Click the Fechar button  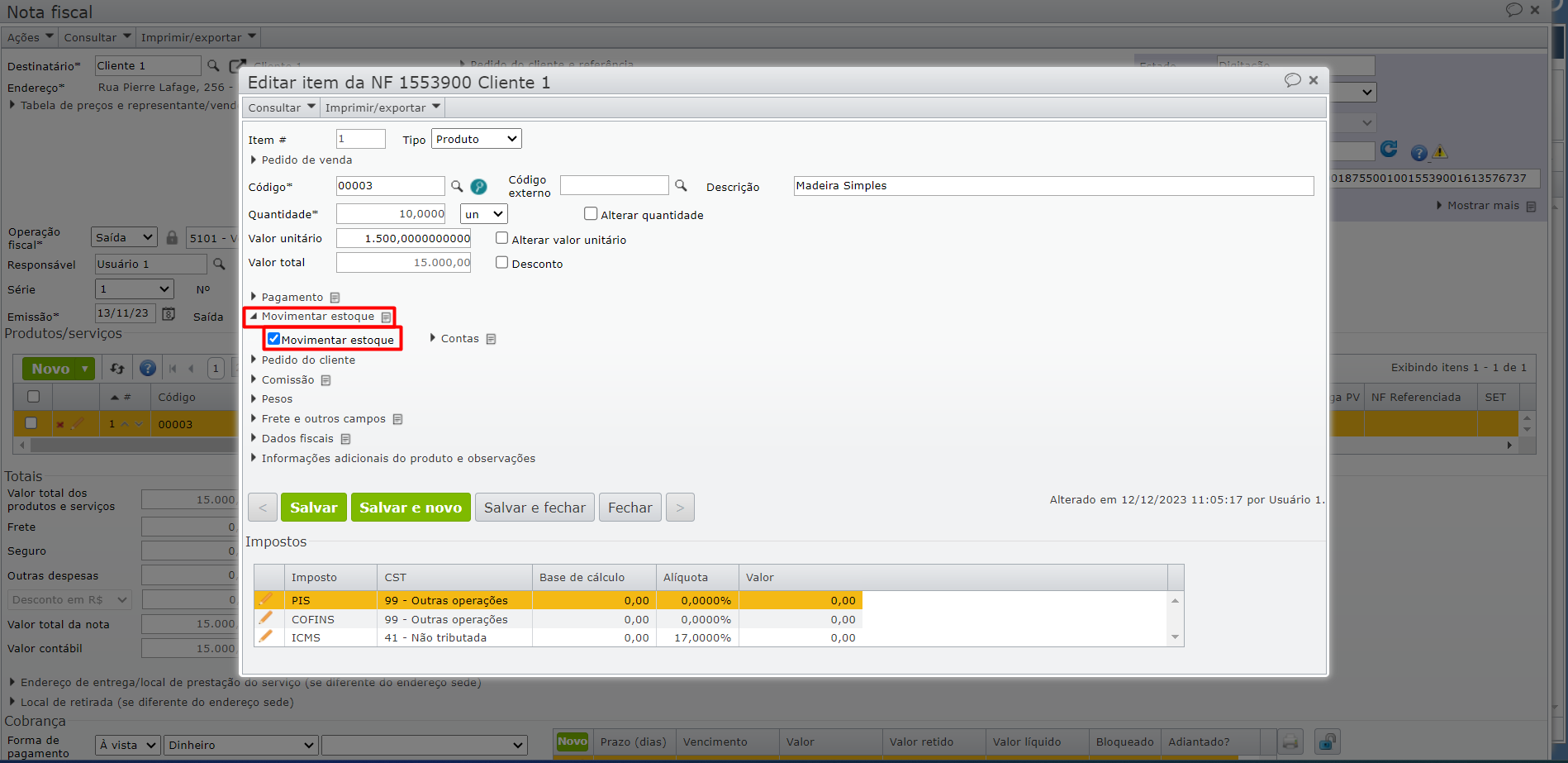(x=630, y=508)
